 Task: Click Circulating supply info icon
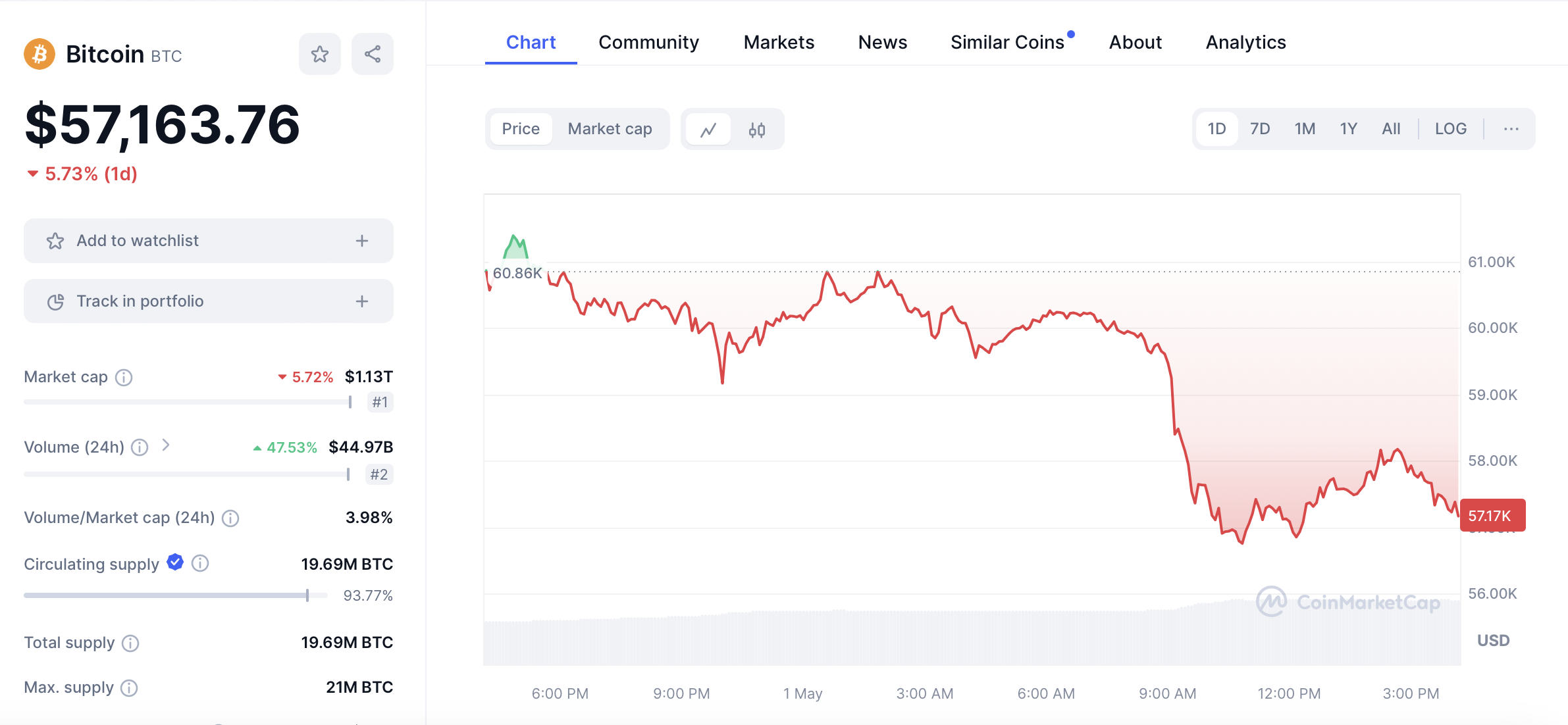click(200, 564)
